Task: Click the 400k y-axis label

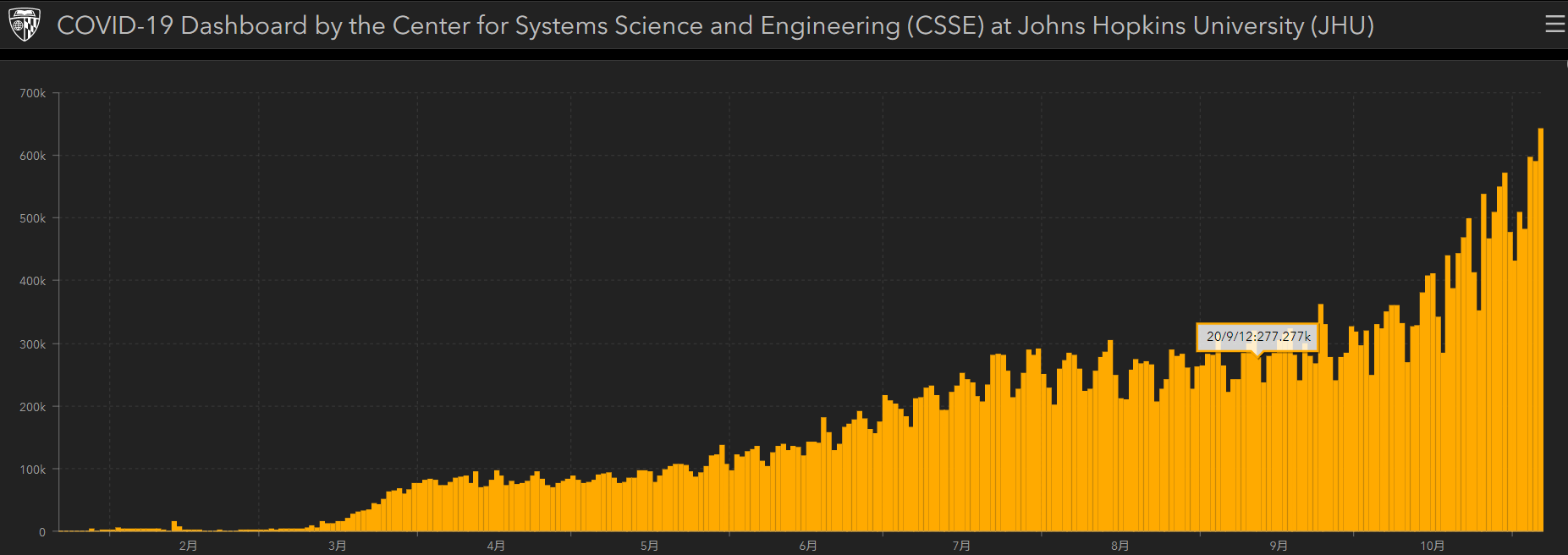Action: coord(33,281)
